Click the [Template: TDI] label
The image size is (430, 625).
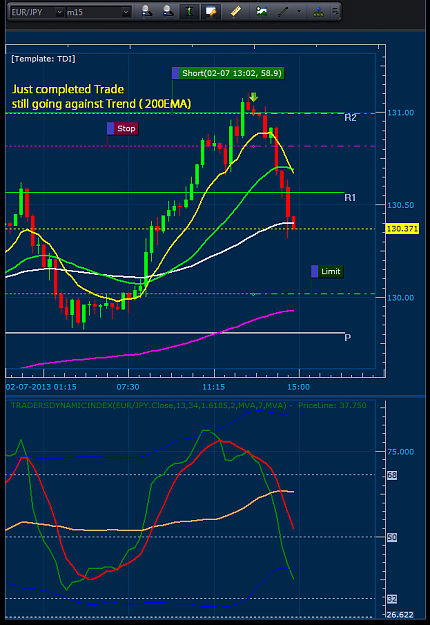(x=43, y=59)
